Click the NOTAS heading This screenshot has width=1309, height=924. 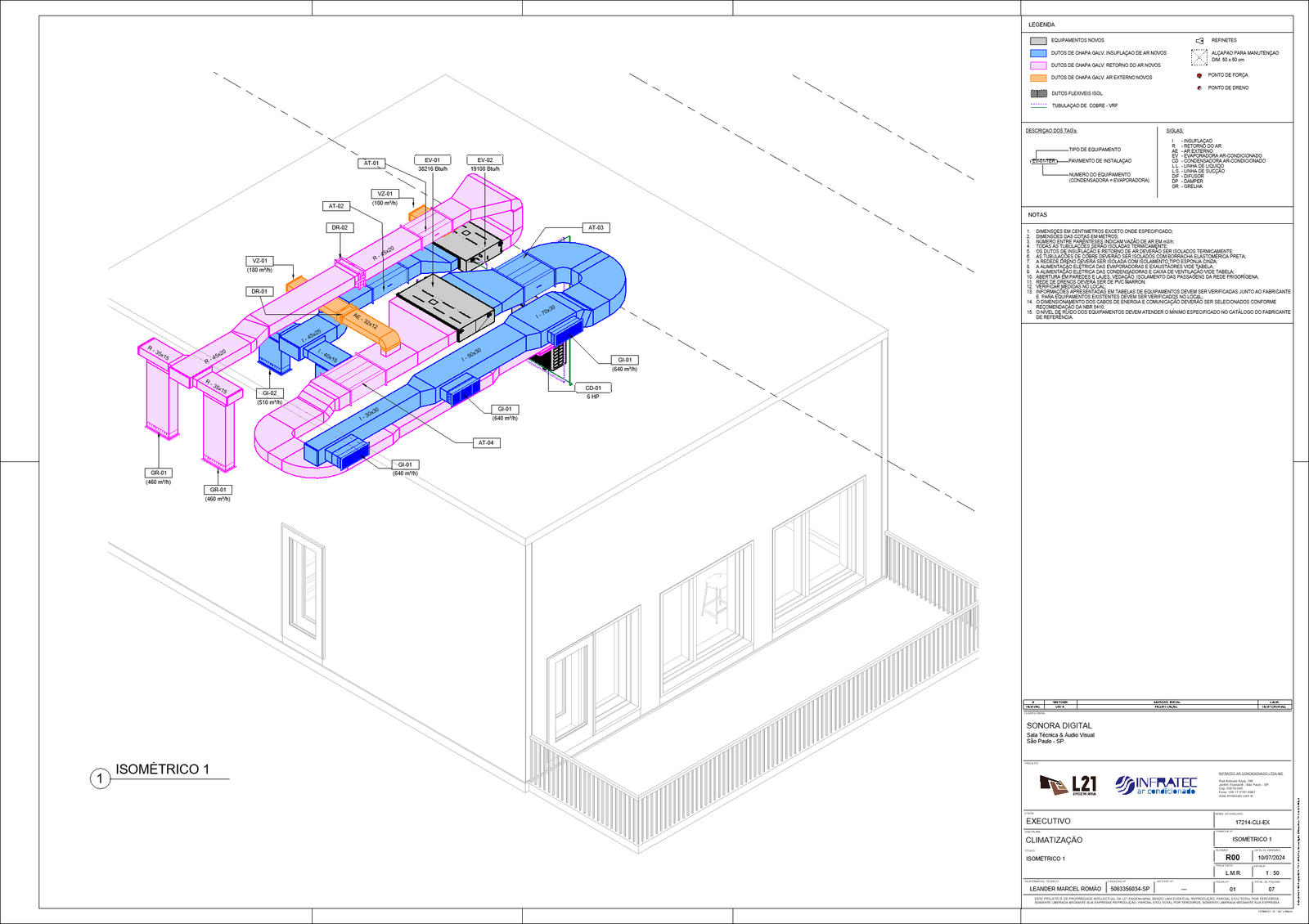click(1037, 215)
